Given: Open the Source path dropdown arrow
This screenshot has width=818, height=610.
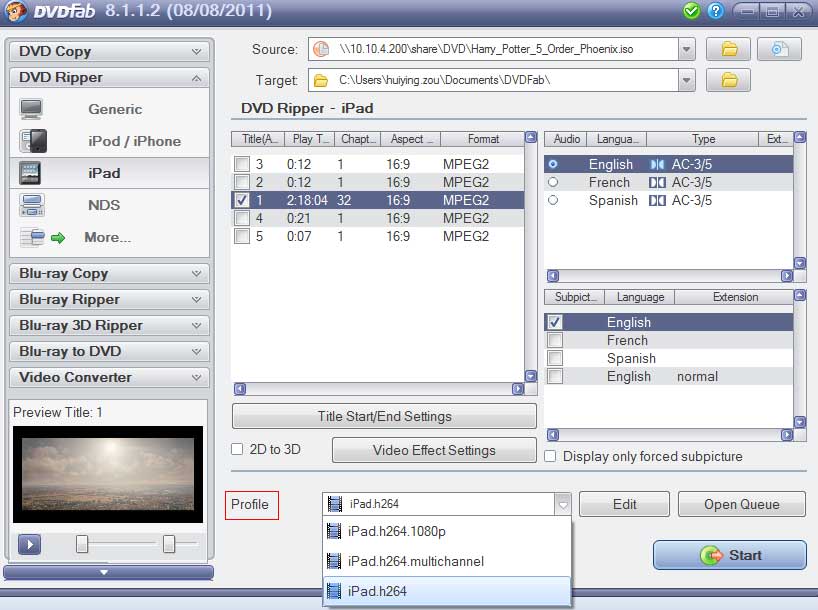Looking at the screenshot, I should (687, 50).
